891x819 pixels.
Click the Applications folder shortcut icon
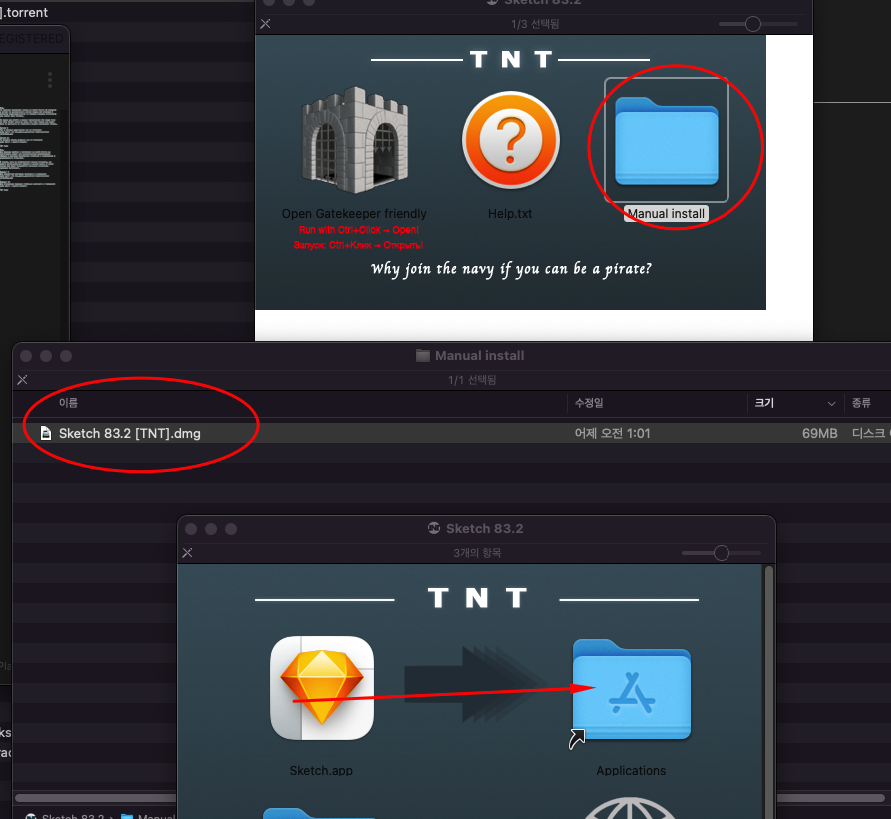point(631,691)
